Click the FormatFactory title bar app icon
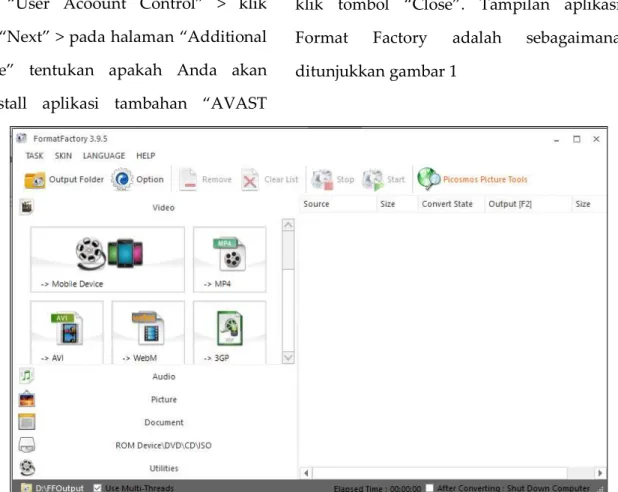The image size is (618, 492). (22, 138)
